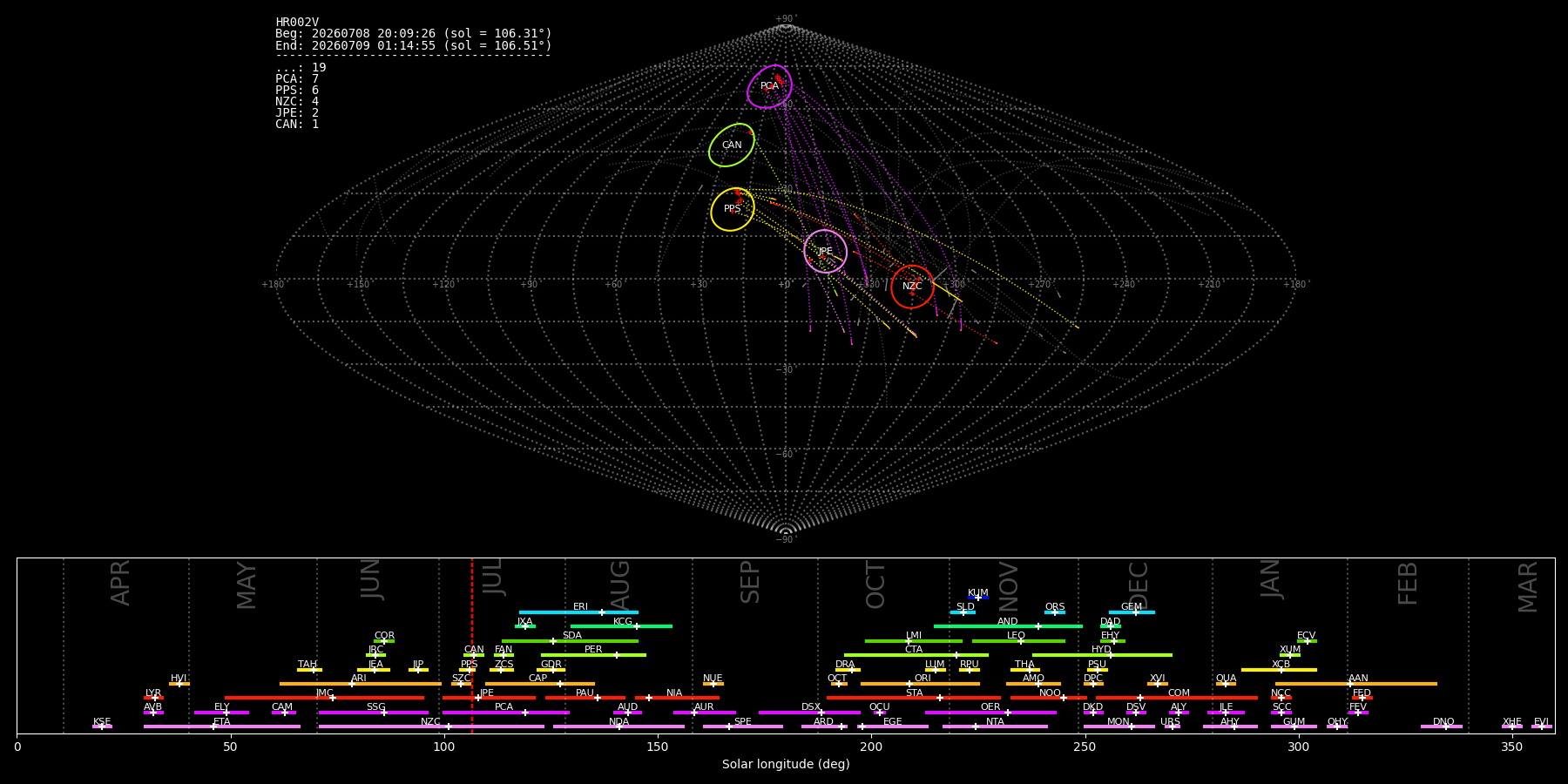The image size is (1568, 784).
Task: Click the EVI shower bar
Action: pyautogui.click(x=1542, y=727)
